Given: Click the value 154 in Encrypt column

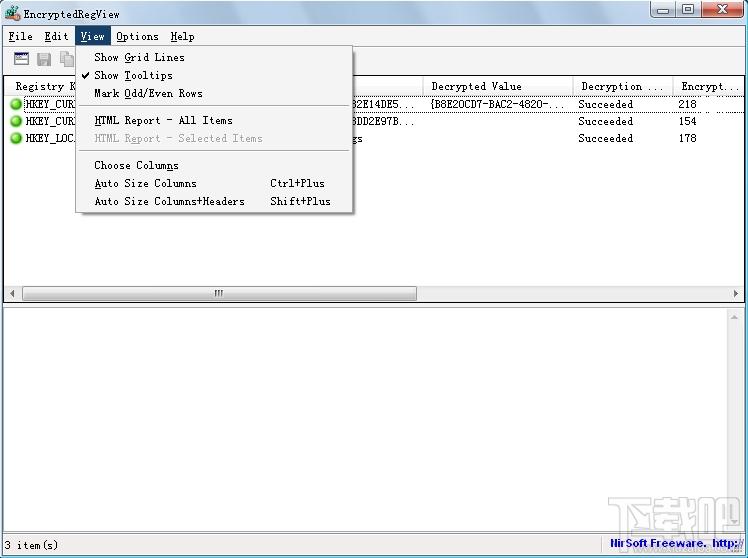Looking at the screenshot, I should pyautogui.click(x=687, y=121).
